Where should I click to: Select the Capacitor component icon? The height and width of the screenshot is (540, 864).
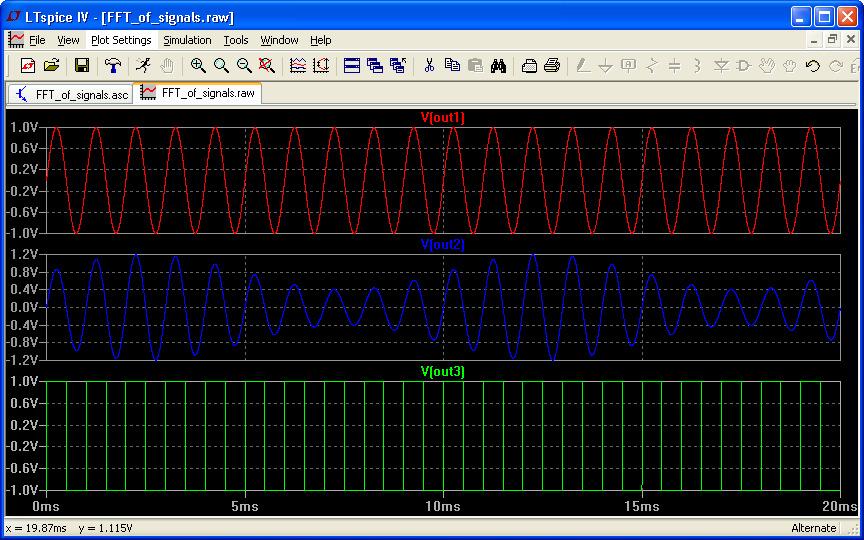(674, 66)
